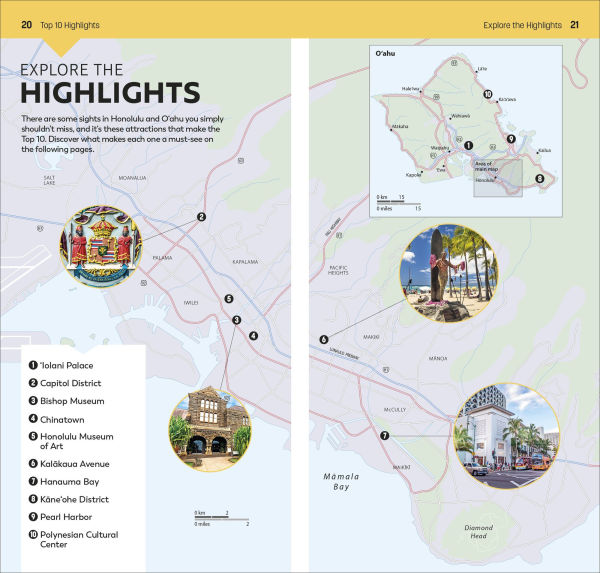The image size is (600, 573).
Task: Select main map marker number 4
Action: tap(254, 336)
